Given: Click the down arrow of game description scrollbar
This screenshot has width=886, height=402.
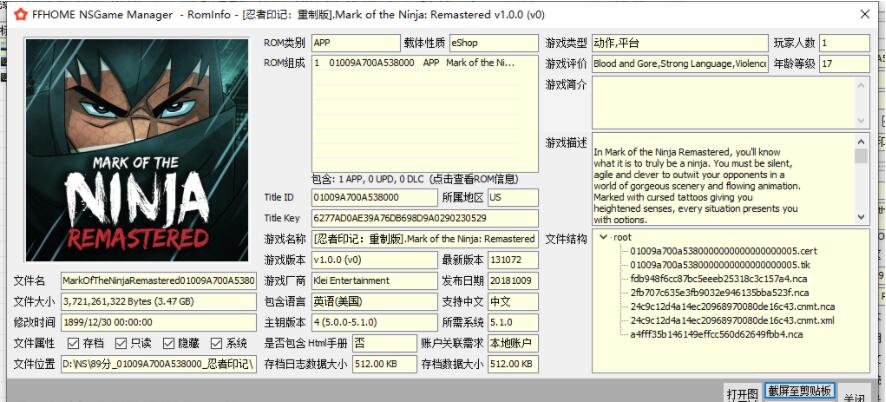Looking at the screenshot, I should (861, 217).
